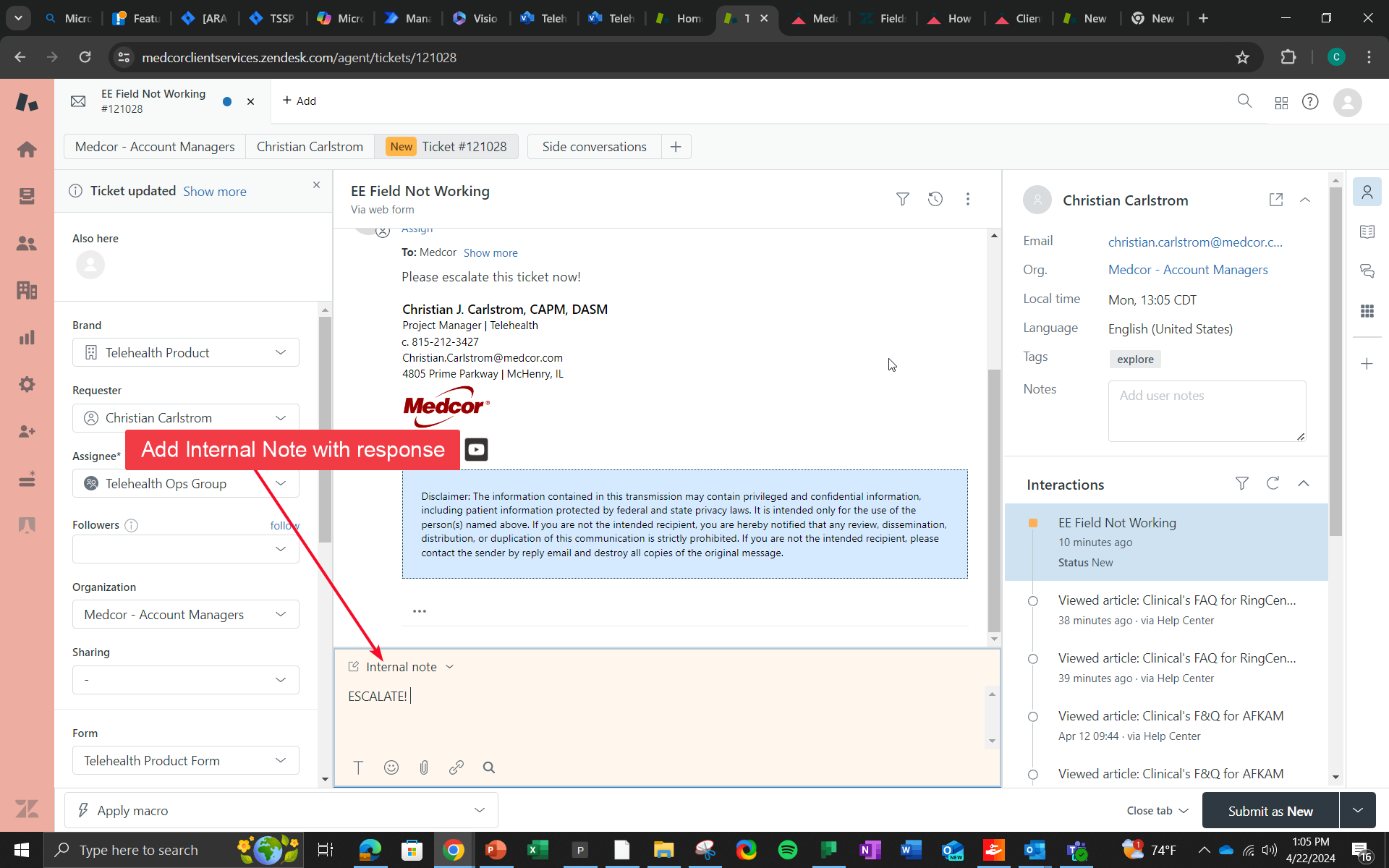
Task: Open the Home dashboard in left sidebar
Action: [27, 150]
